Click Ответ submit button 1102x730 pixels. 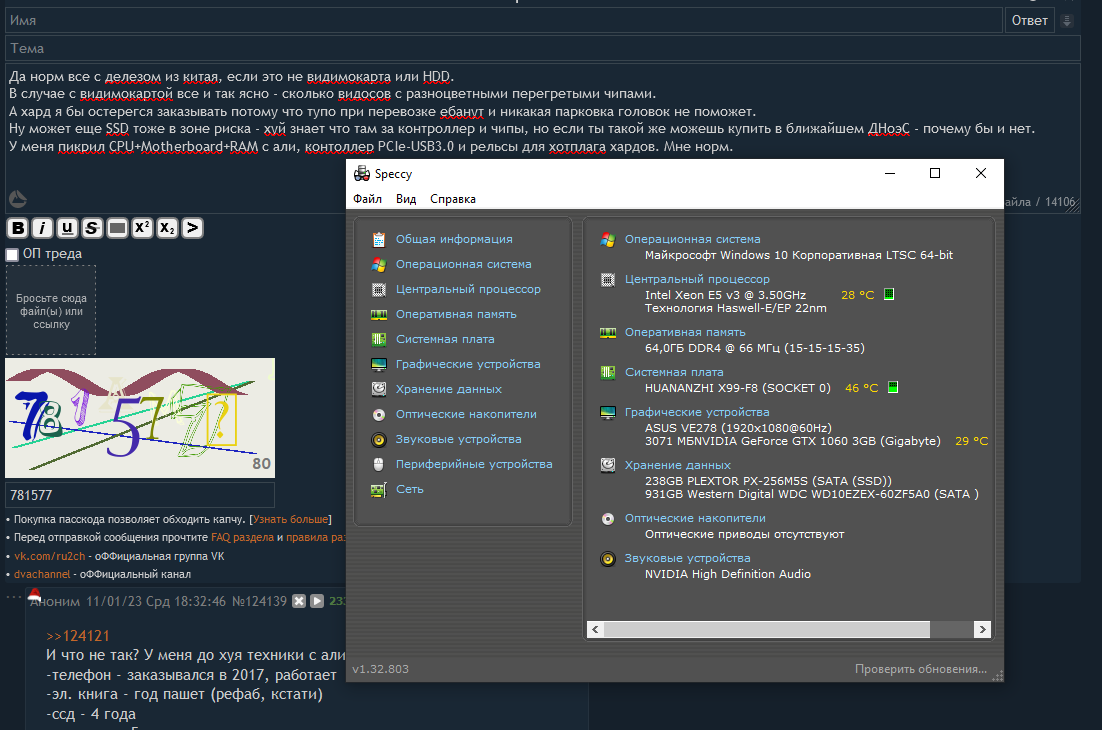(x=1030, y=20)
